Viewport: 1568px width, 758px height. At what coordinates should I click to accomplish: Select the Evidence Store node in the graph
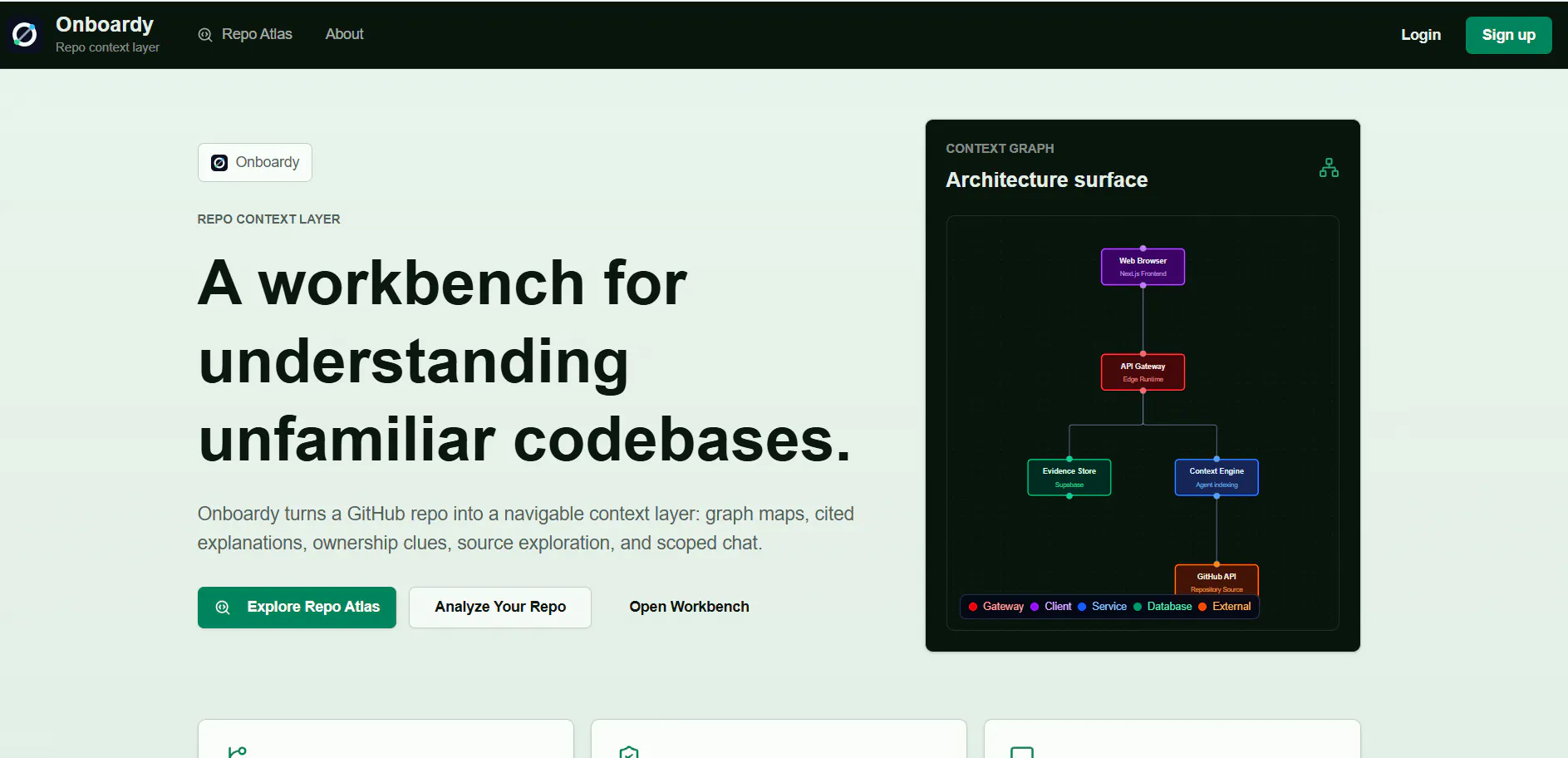pyautogui.click(x=1069, y=477)
